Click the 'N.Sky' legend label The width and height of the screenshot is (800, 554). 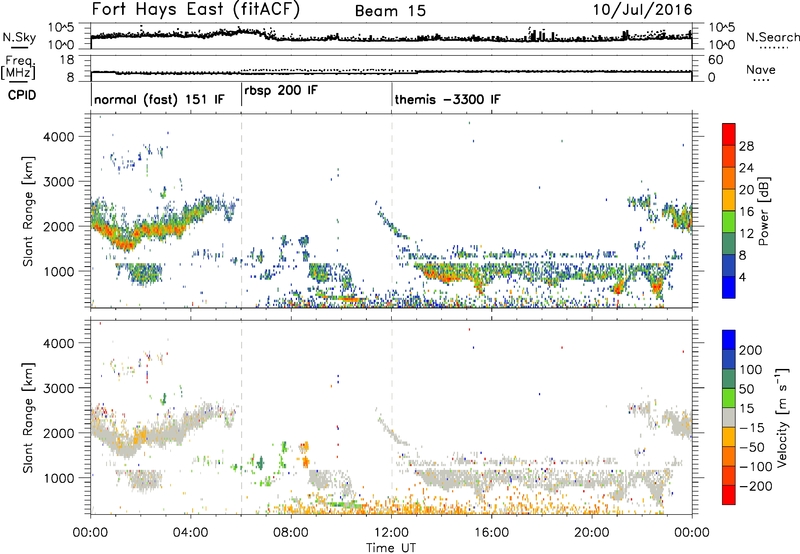(19, 37)
